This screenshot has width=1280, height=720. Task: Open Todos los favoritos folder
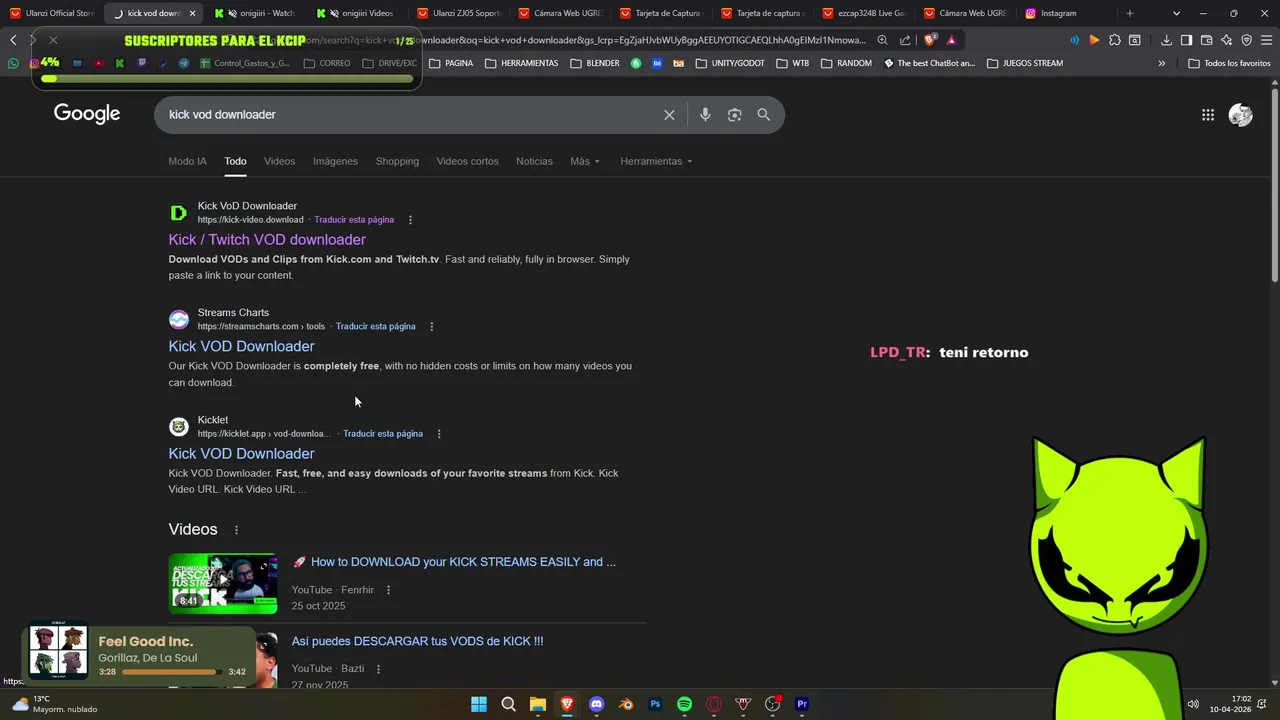pyautogui.click(x=1229, y=63)
